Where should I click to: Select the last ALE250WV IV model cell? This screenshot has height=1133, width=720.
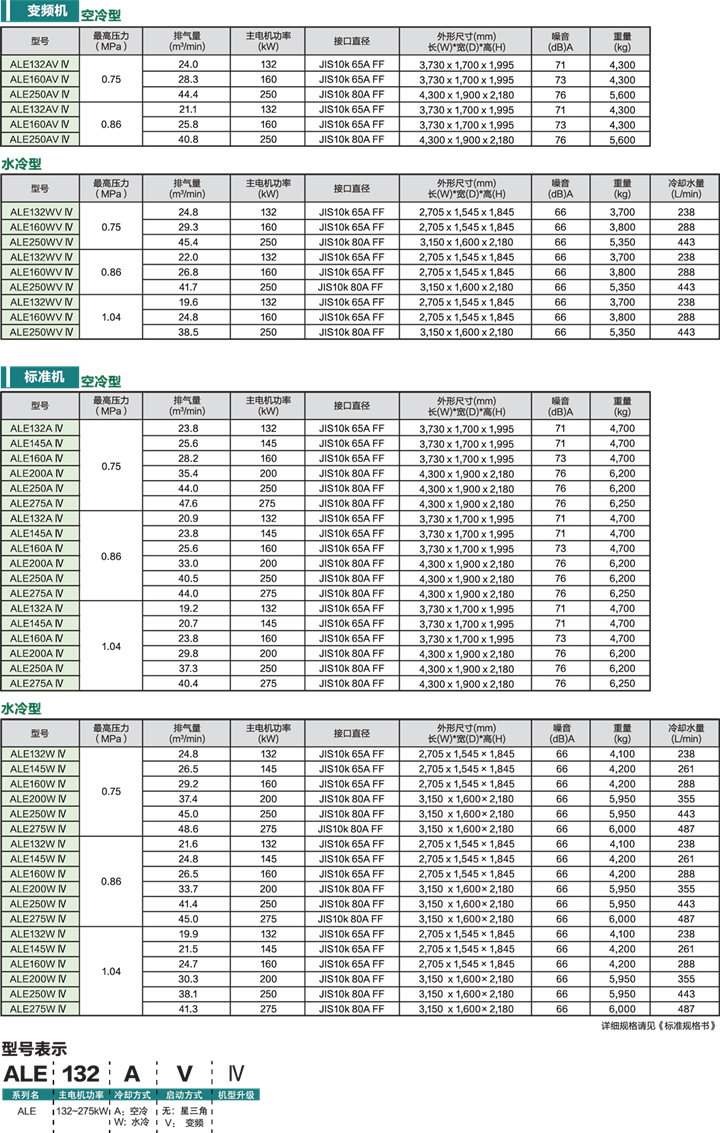[40, 332]
